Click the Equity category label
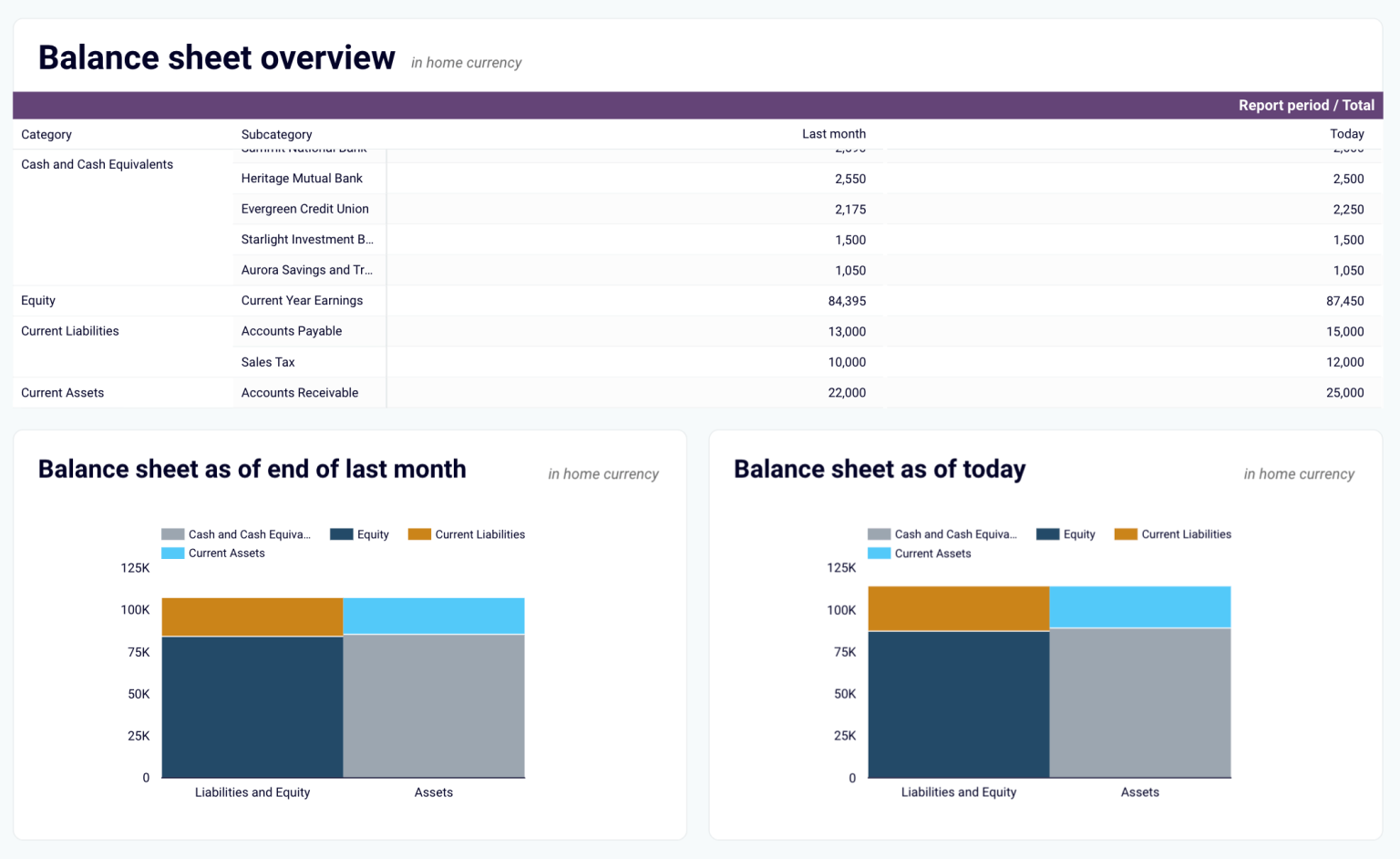1400x859 pixels. pyautogui.click(x=38, y=300)
